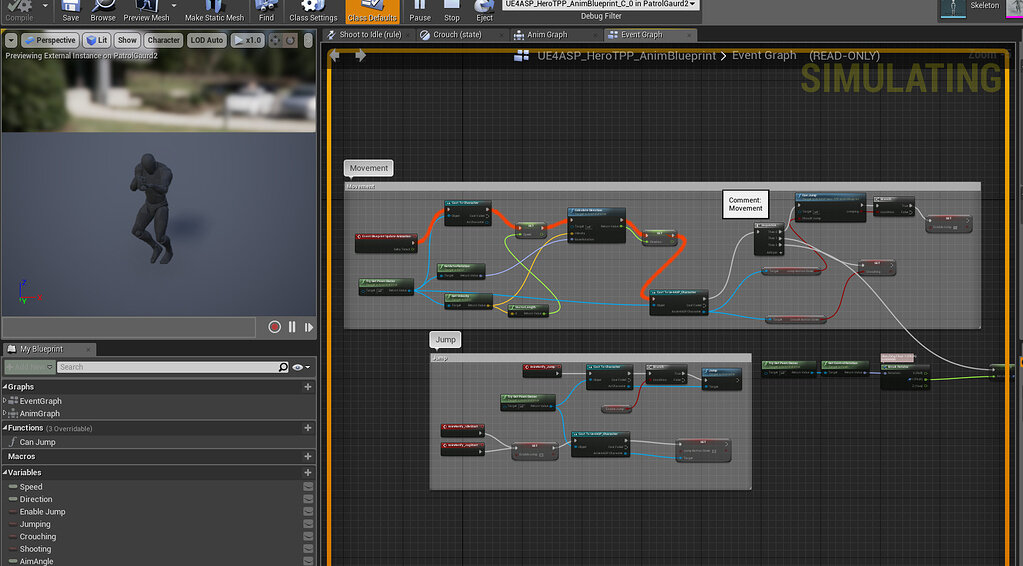
Task: Expand the EventGraph tree item
Action: click(5, 401)
